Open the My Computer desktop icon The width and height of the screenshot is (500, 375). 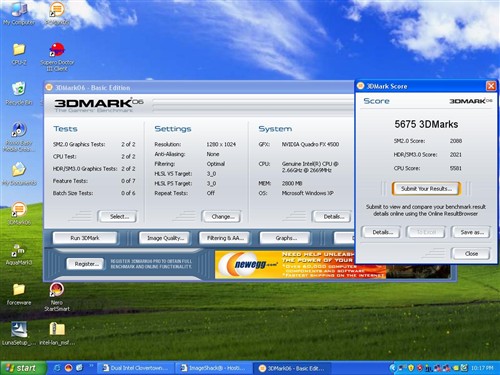[x=19, y=13]
